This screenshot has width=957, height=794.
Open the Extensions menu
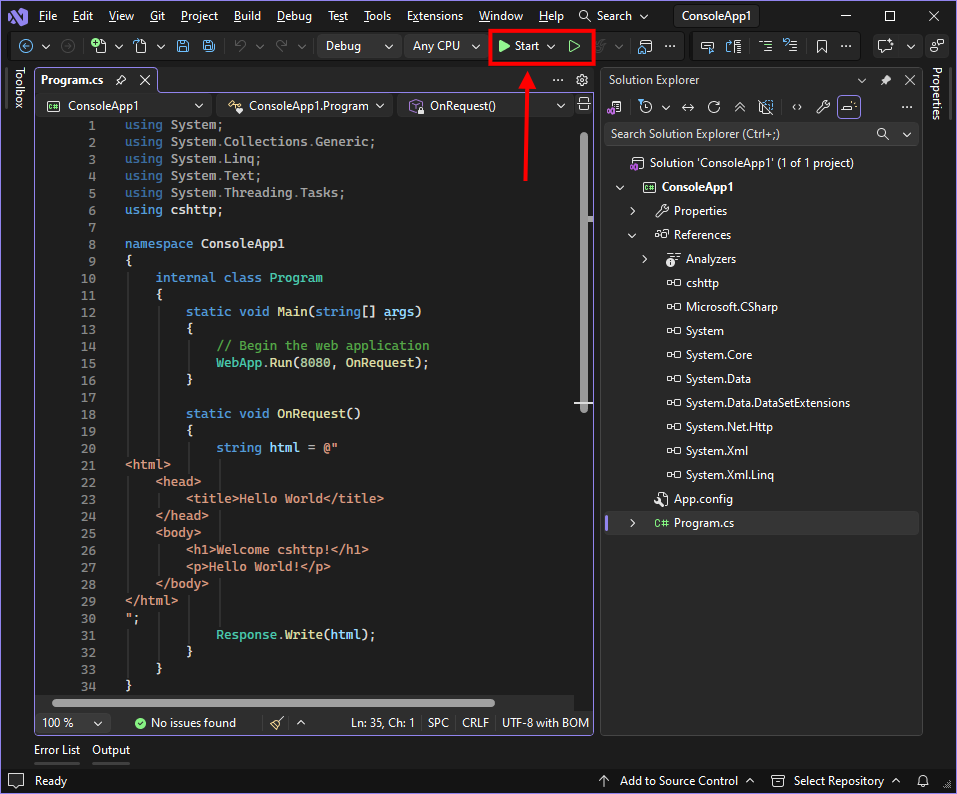[435, 16]
